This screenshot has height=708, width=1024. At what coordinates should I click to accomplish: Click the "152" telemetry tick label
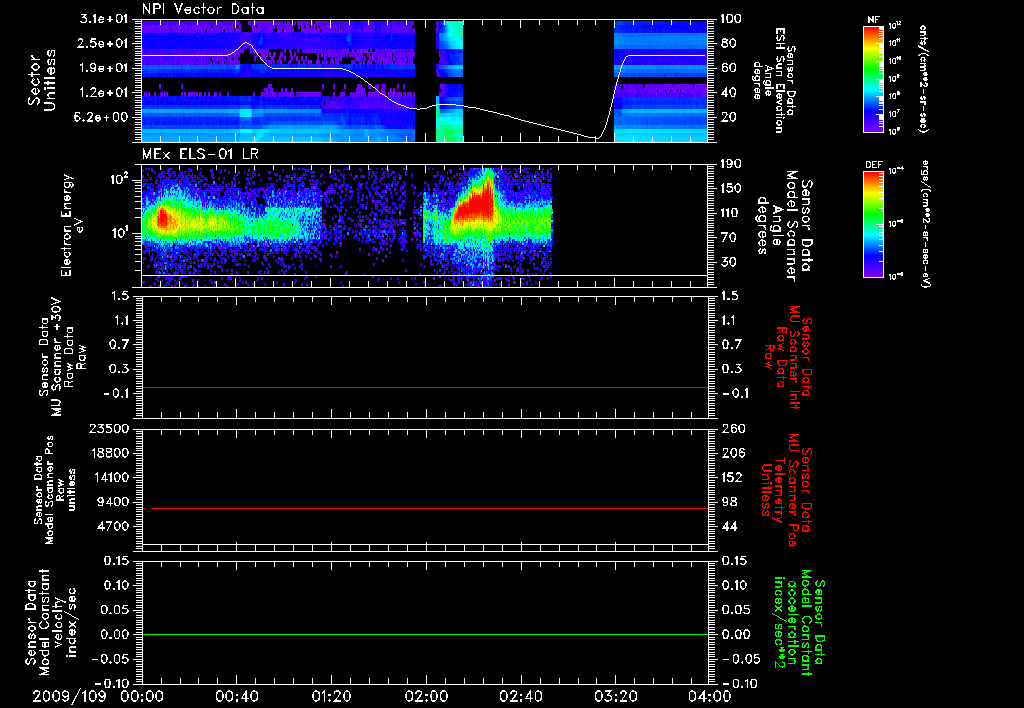point(733,477)
